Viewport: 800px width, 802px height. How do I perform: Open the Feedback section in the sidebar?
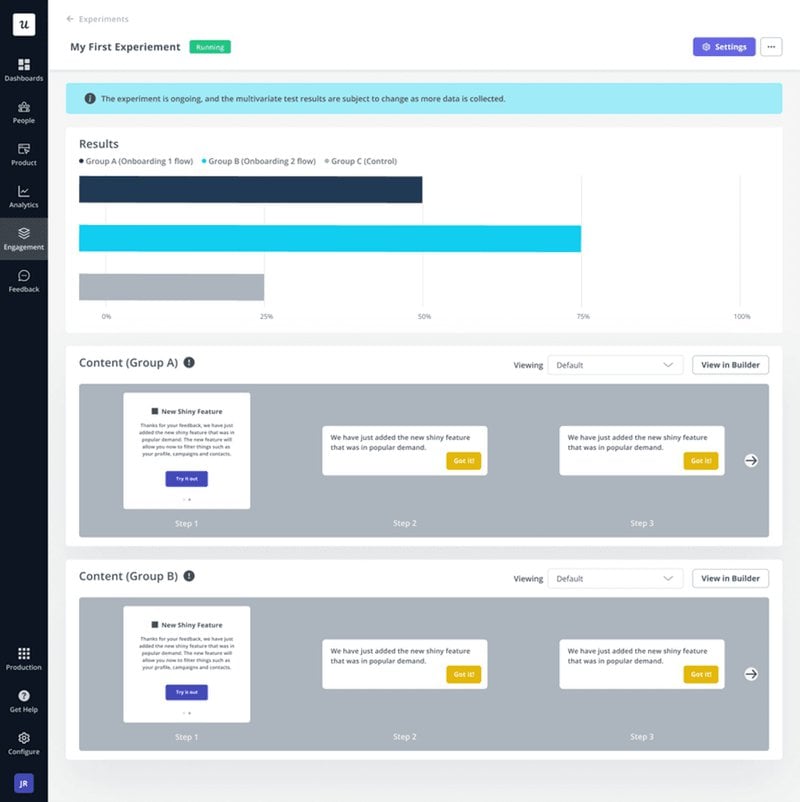coord(23,283)
